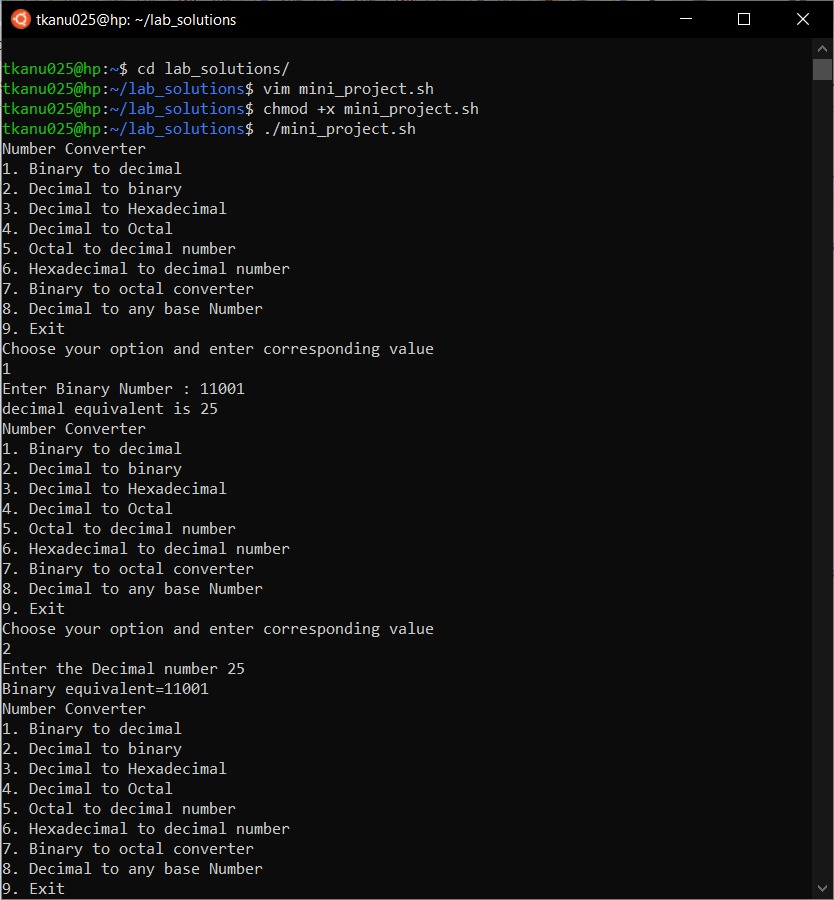Image resolution: width=834 pixels, height=900 pixels.
Task: Select the line 'Decimal to binary'
Action: pos(92,188)
